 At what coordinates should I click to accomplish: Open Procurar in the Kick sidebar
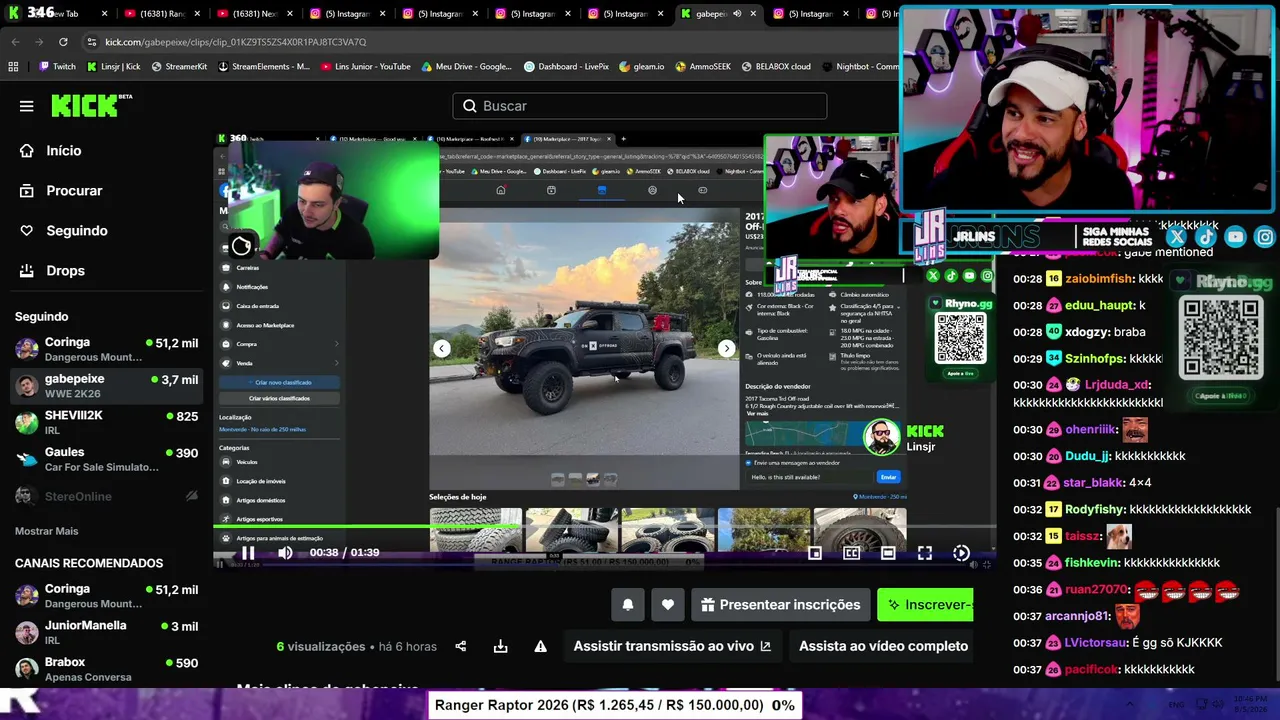[105, 191]
